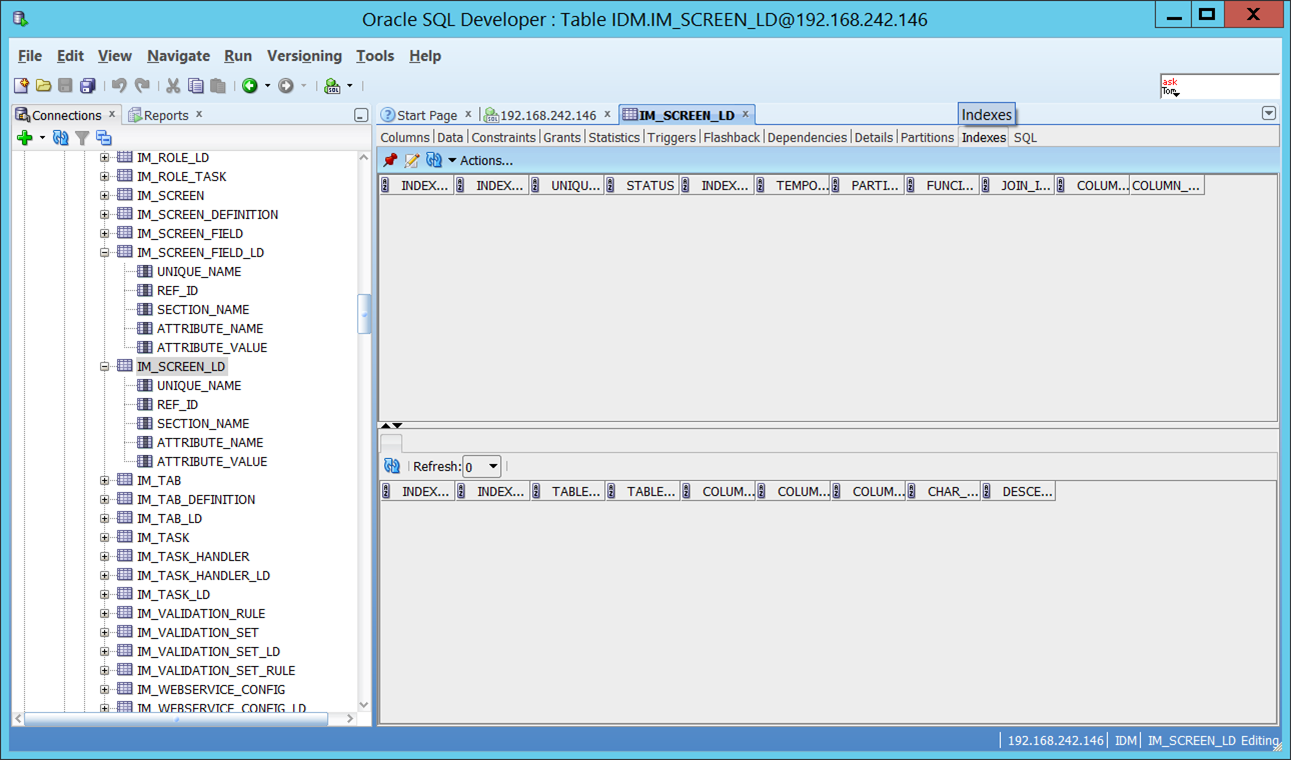Open the SQL Worksheet connection dropdown
The width and height of the screenshot is (1291, 760).
tap(349, 86)
